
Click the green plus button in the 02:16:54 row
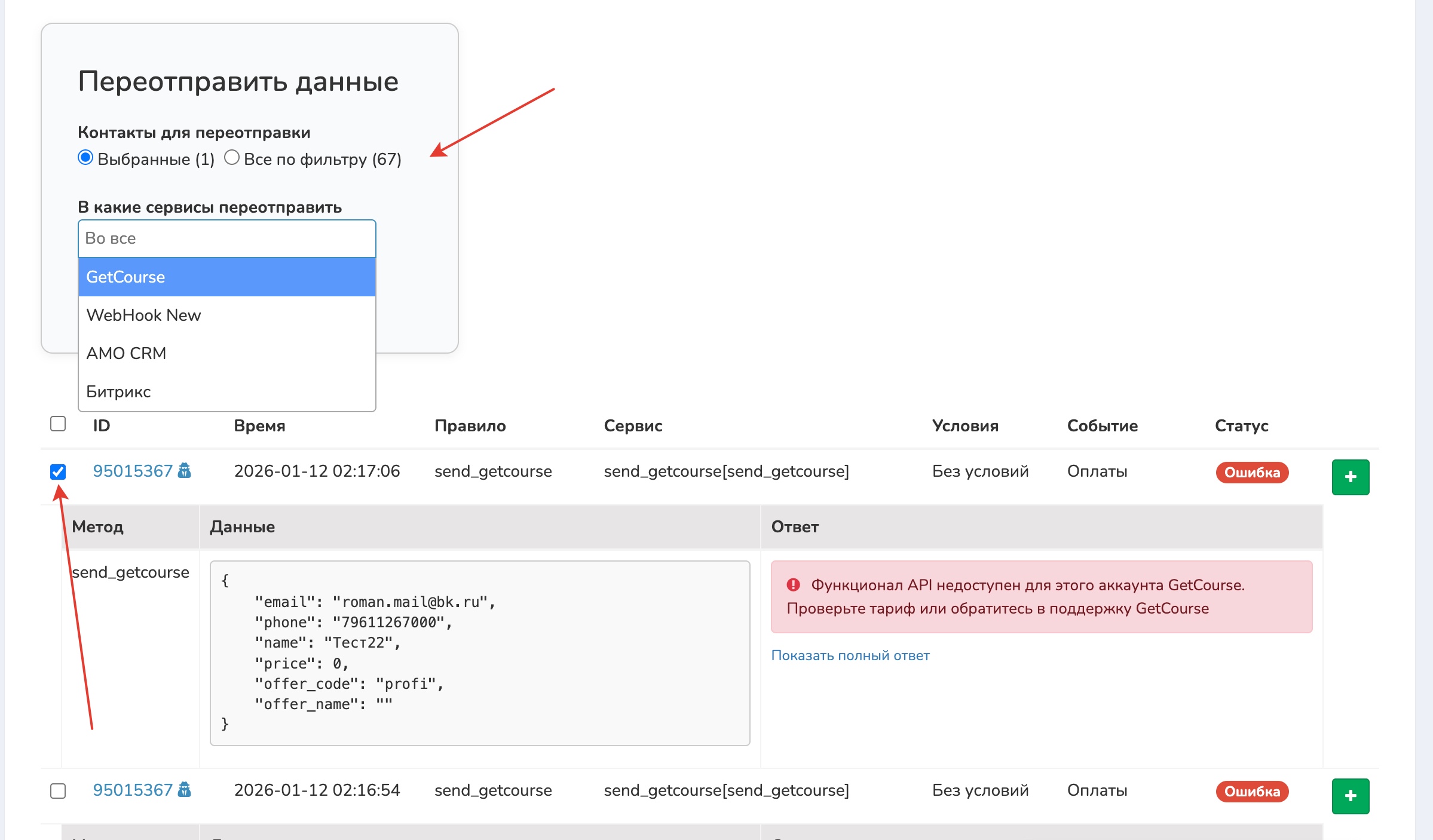pos(1350,796)
